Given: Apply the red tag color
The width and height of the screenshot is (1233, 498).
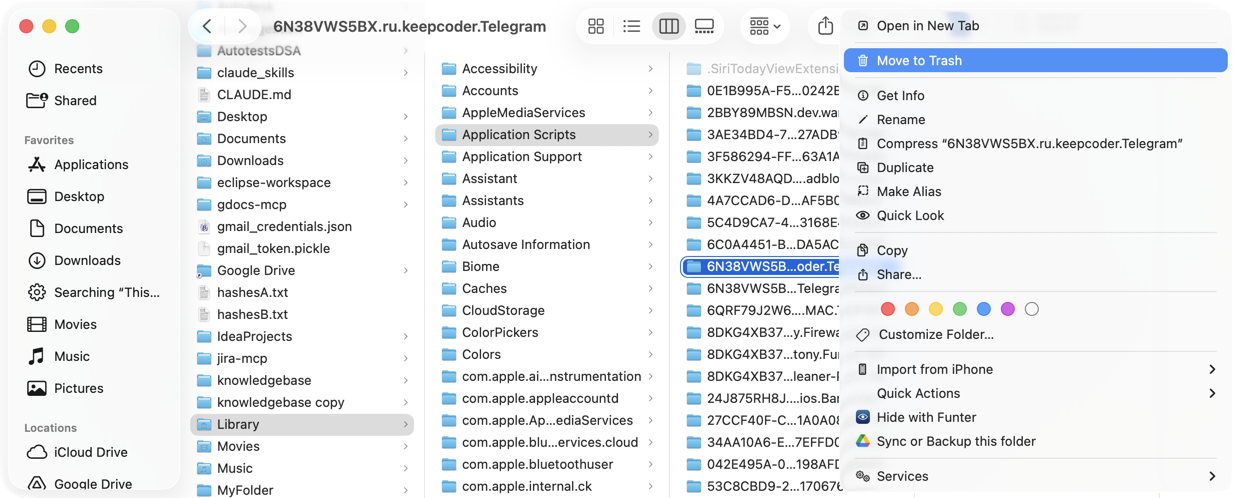Looking at the screenshot, I should coord(887,309).
